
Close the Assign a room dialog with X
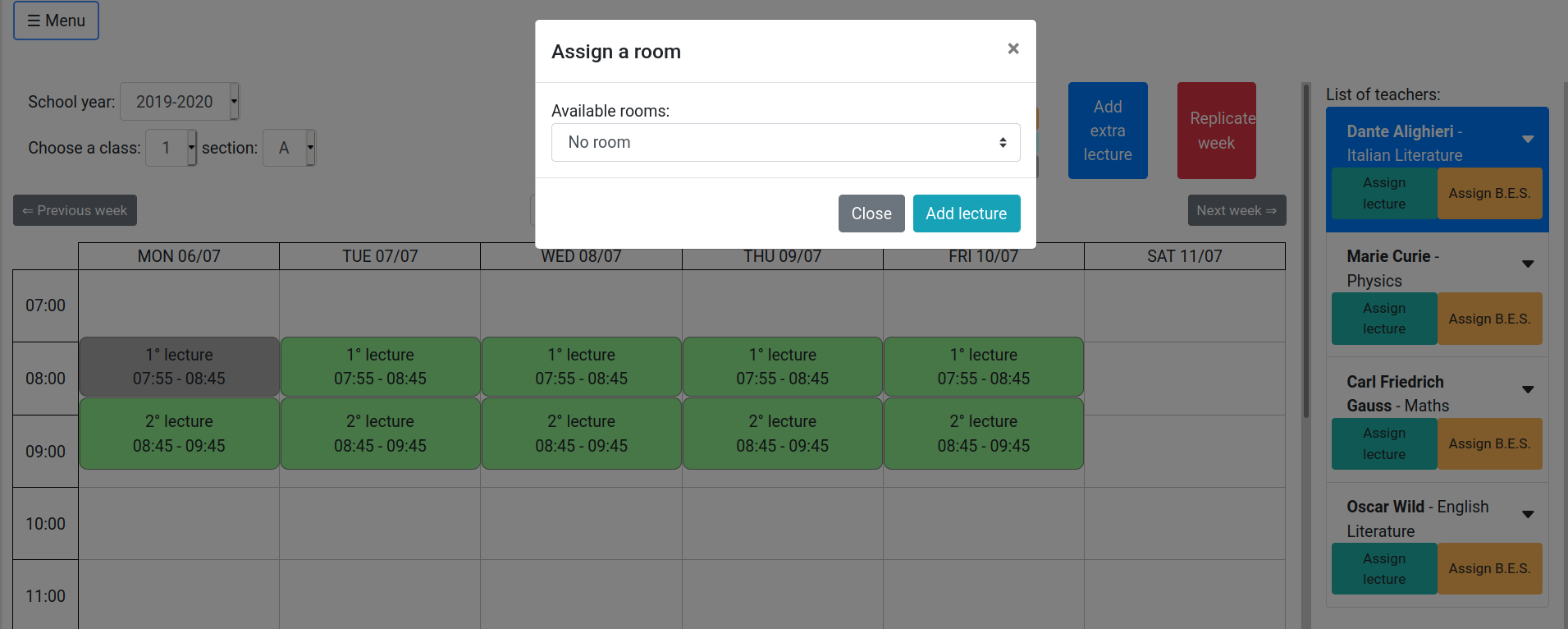pos(1013,49)
